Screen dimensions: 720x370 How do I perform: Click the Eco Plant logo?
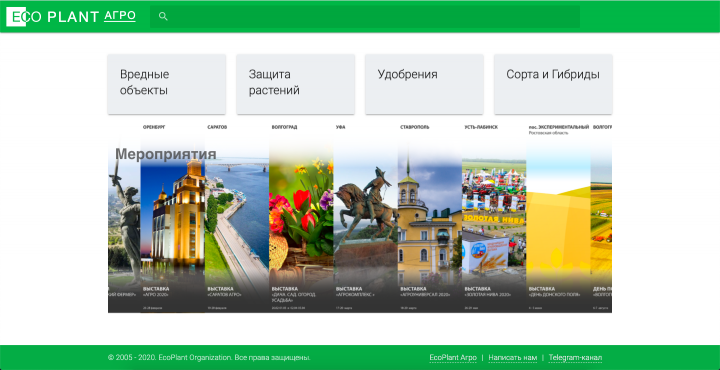pos(53,17)
